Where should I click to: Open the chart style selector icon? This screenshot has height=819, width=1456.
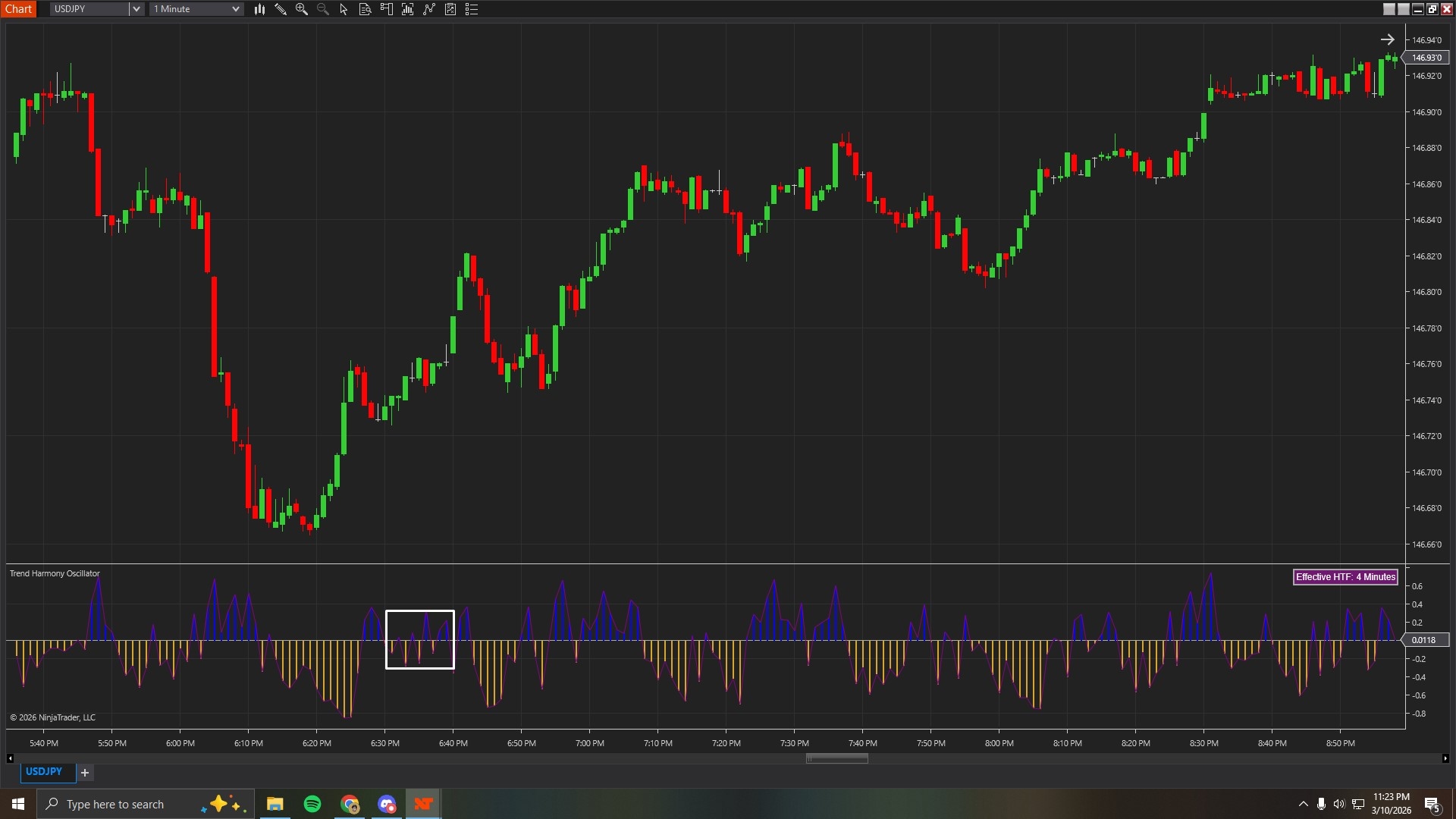tap(260, 9)
